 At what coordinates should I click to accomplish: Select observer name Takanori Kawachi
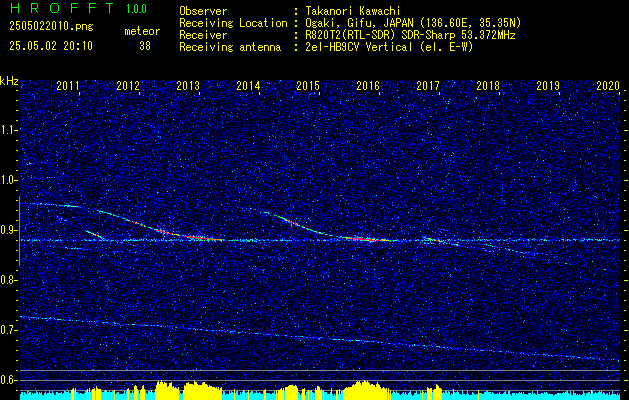pyautogui.click(x=353, y=11)
